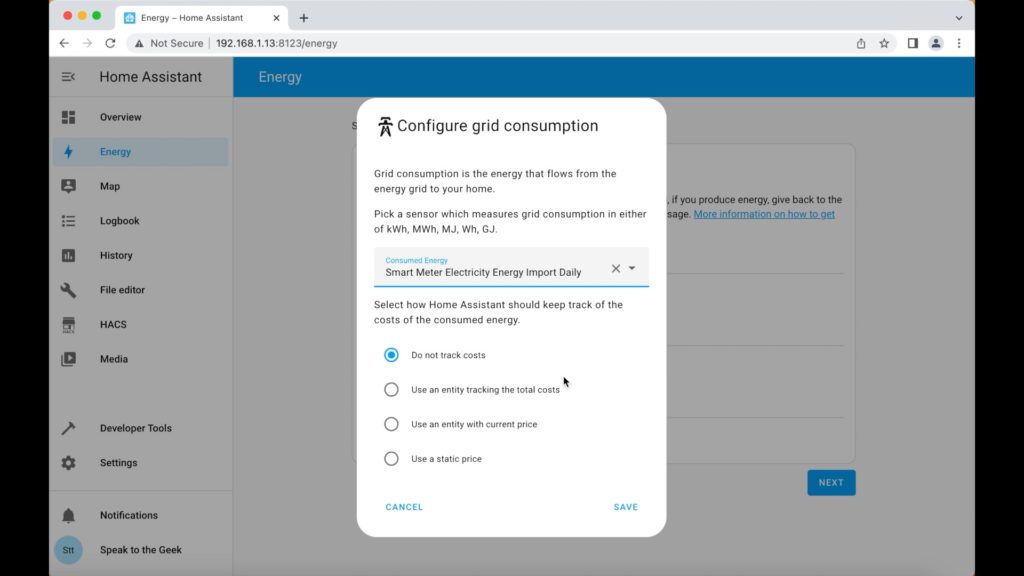
Task: Click the Energy page header title
Action: point(280,77)
